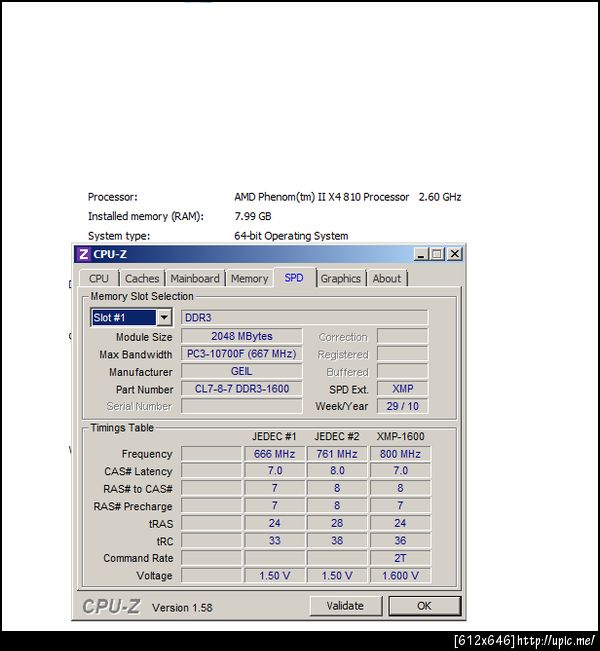The width and height of the screenshot is (600, 651).
Task: Show the About tab
Action: point(387,279)
